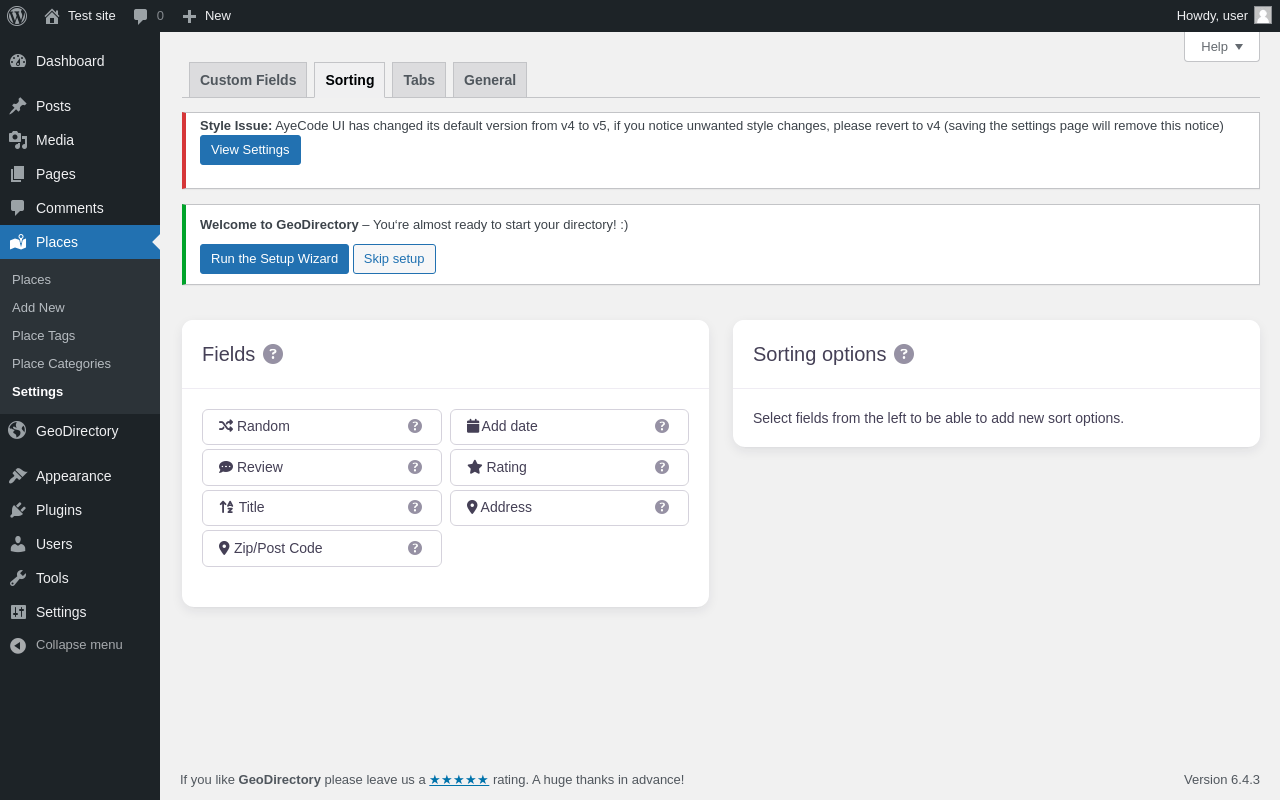Click the help icon on Rating field
This screenshot has width=1280, height=800.
[x=662, y=467]
